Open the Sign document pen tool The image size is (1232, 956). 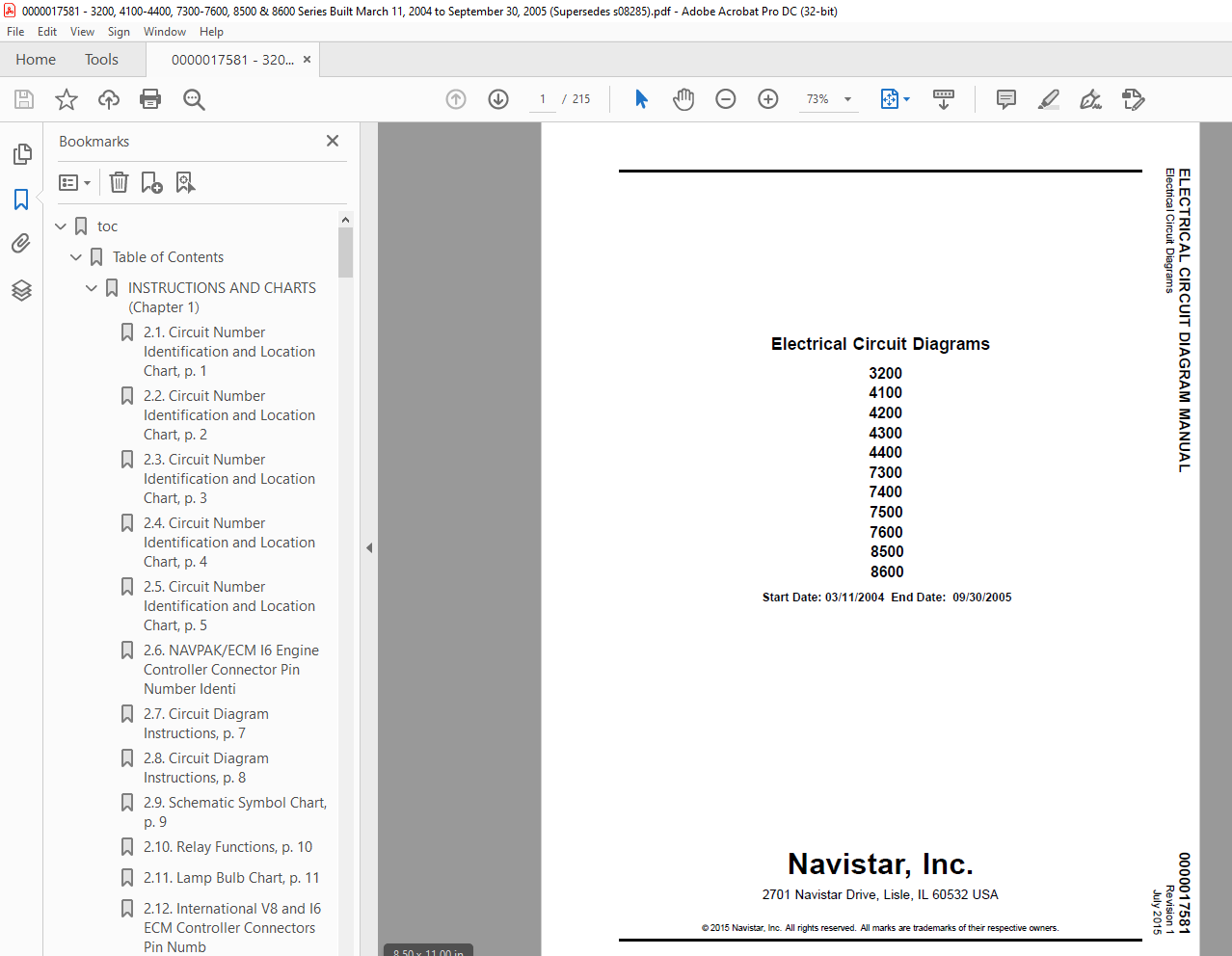point(1090,99)
